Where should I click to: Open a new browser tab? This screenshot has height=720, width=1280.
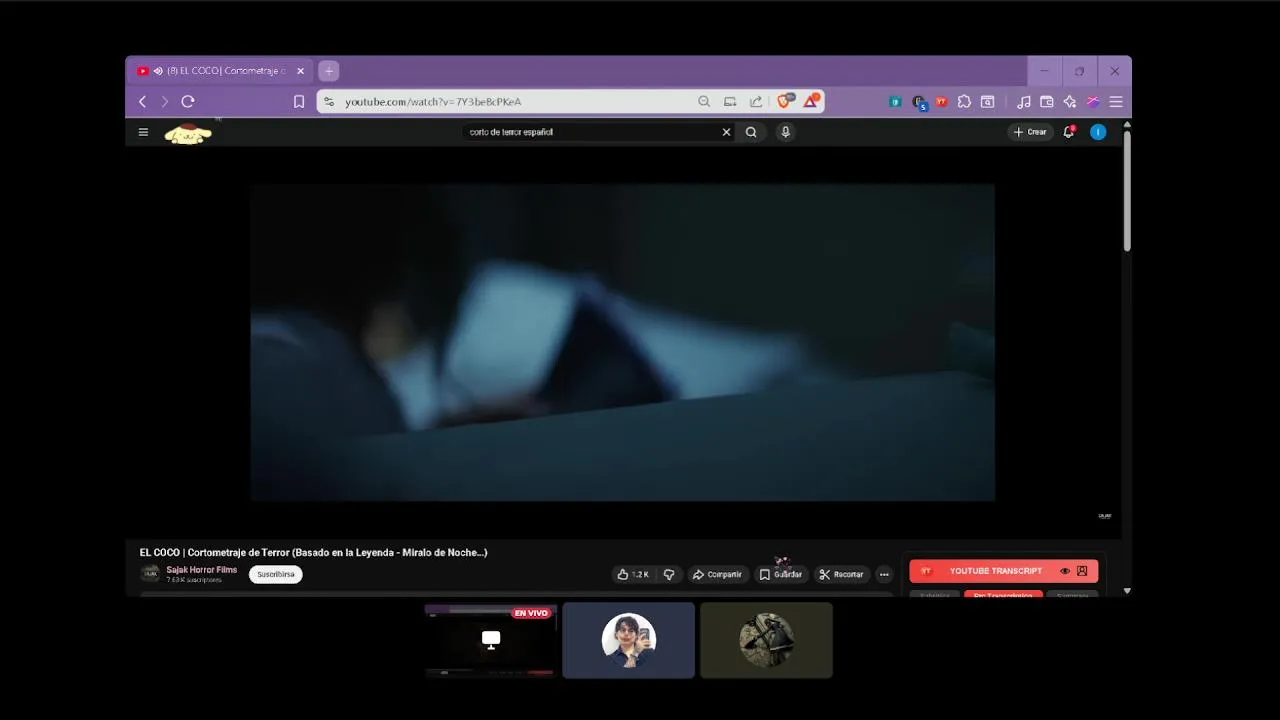pos(329,71)
